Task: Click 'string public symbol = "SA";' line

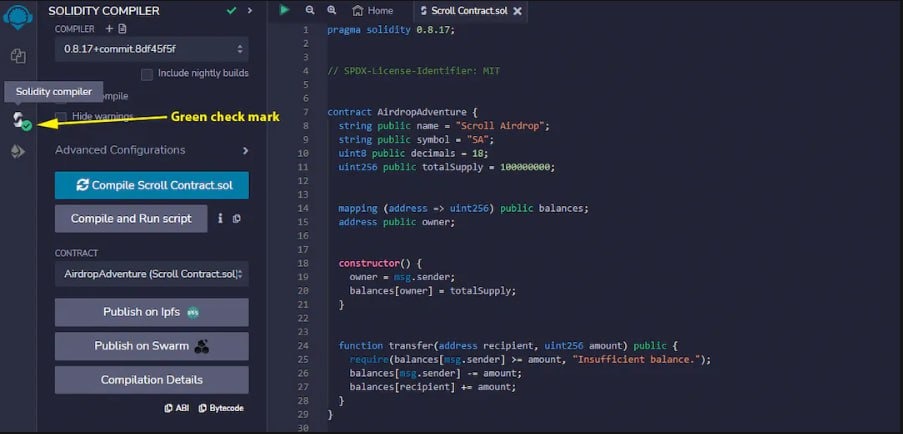Action: [x=416, y=140]
